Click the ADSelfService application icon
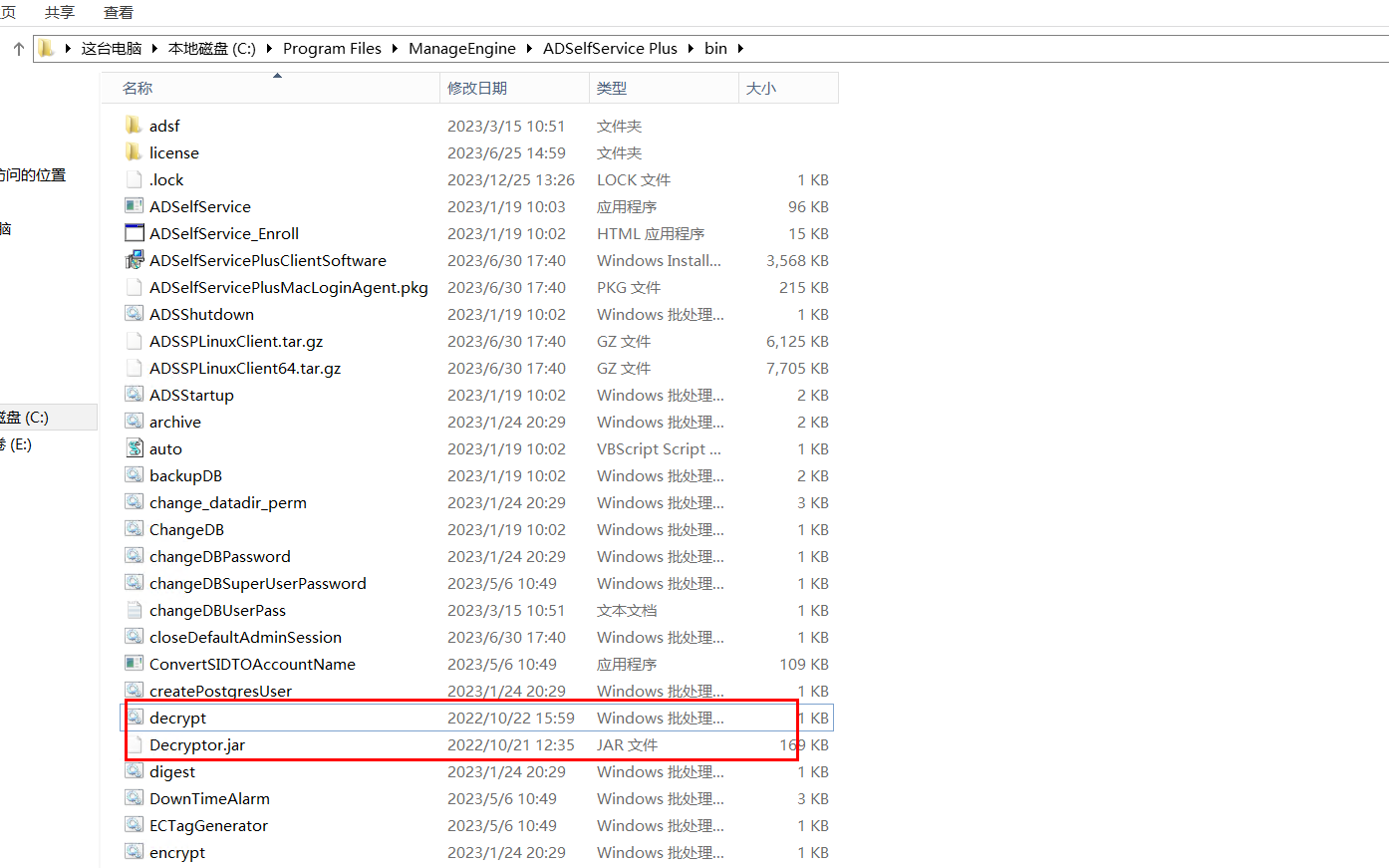The image size is (1389, 868). pyautogui.click(x=134, y=205)
